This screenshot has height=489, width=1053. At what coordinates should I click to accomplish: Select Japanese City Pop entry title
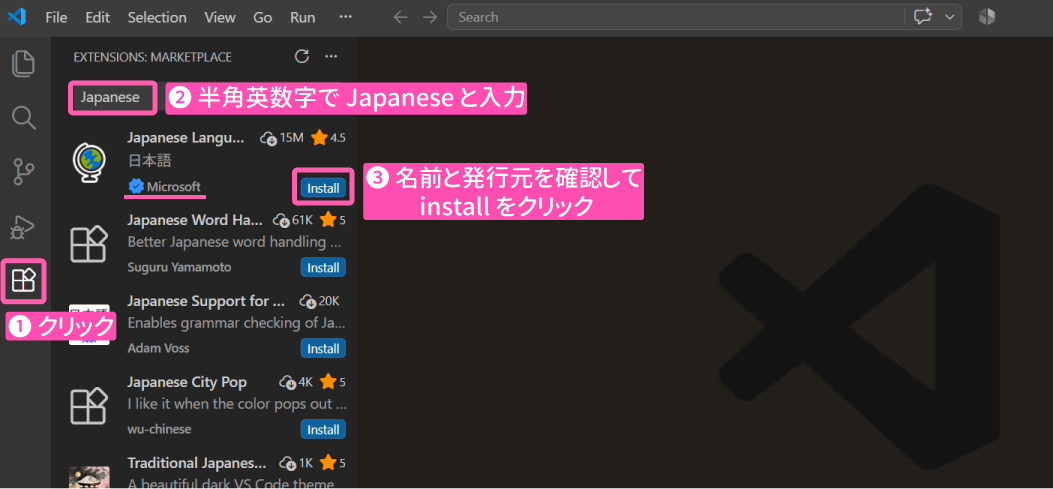(187, 382)
